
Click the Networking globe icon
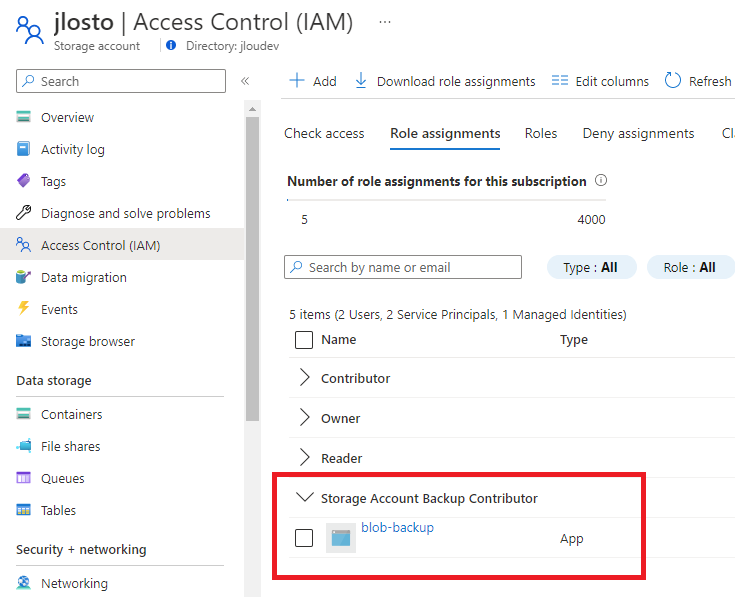(x=23, y=583)
